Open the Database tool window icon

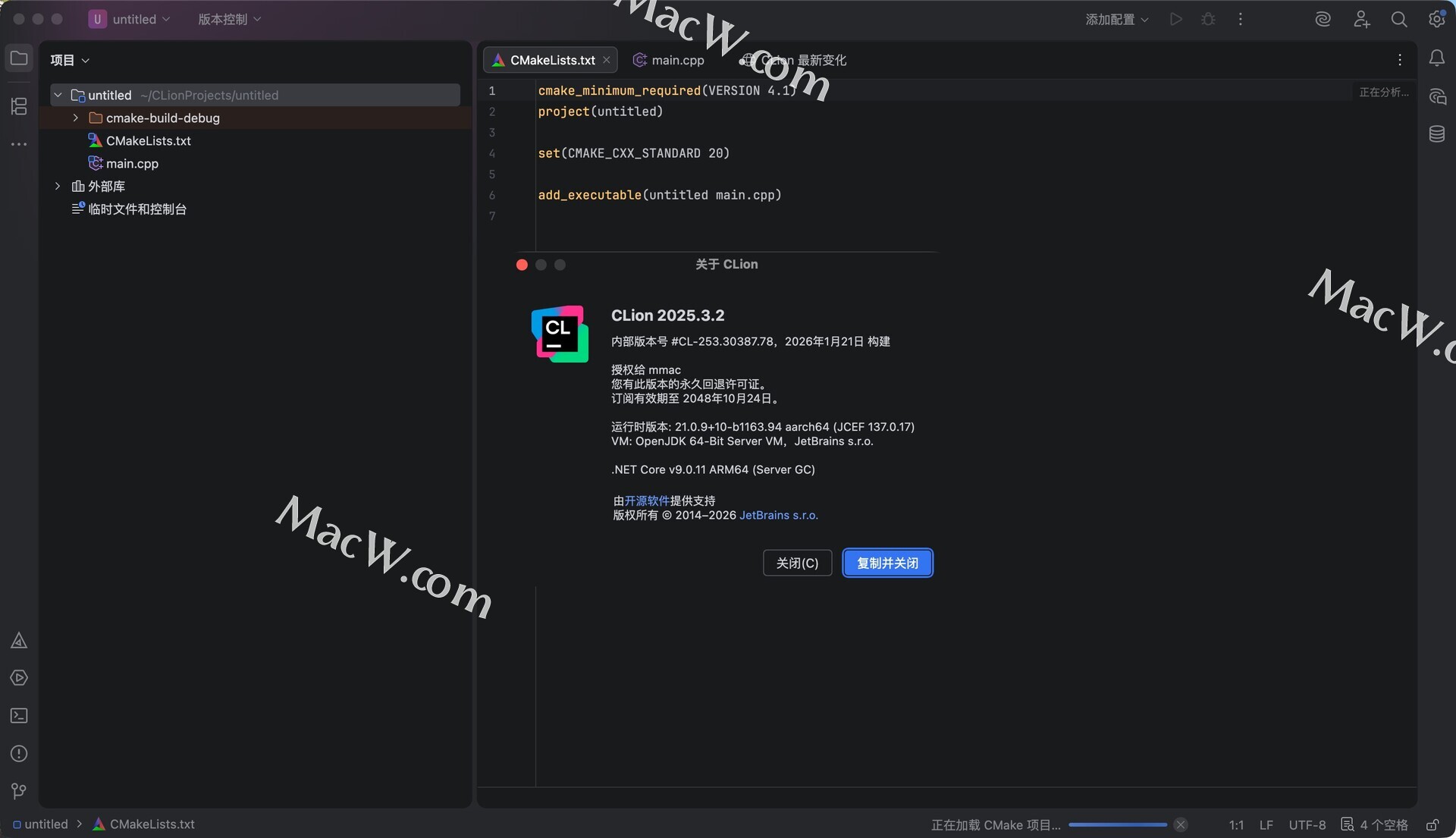1436,134
